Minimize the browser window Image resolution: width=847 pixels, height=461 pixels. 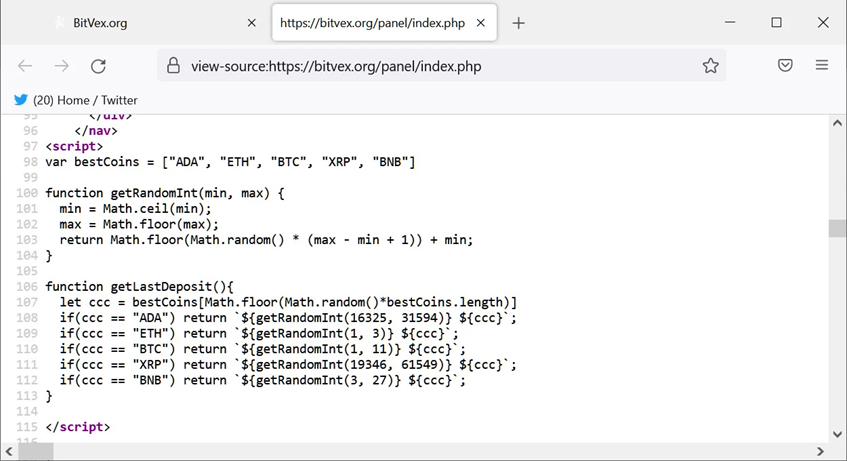730,23
